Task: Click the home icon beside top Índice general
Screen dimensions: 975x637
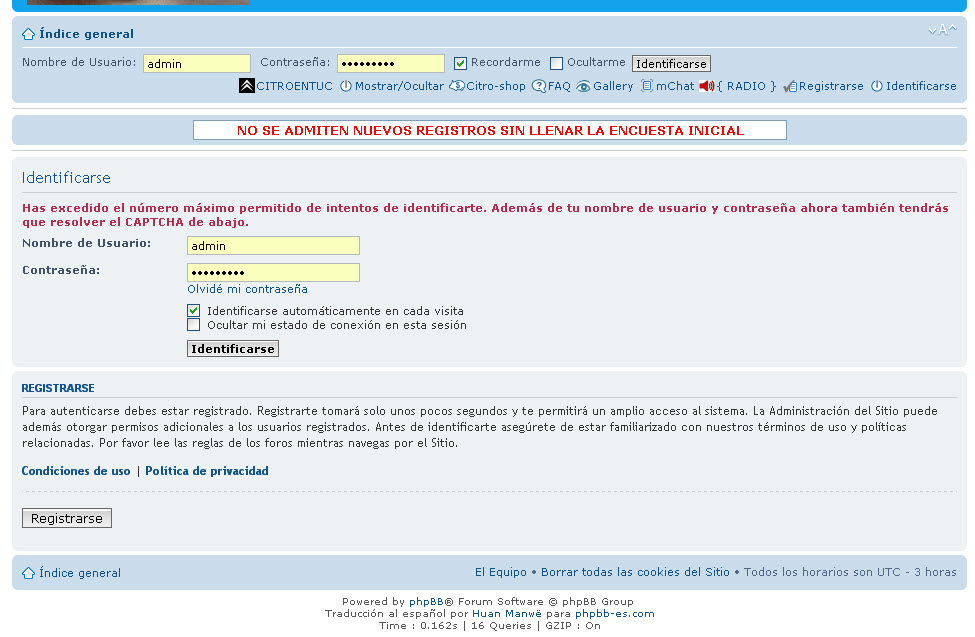Action: (x=29, y=34)
